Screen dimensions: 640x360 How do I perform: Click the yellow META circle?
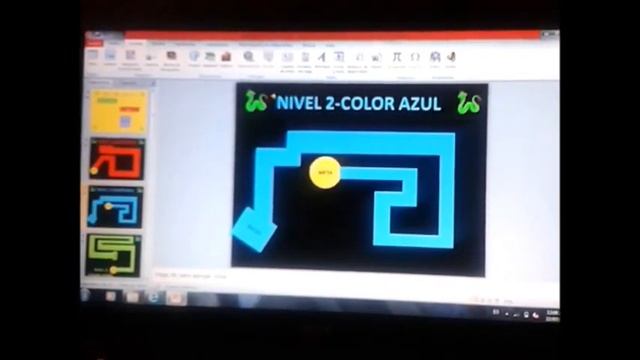325,173
